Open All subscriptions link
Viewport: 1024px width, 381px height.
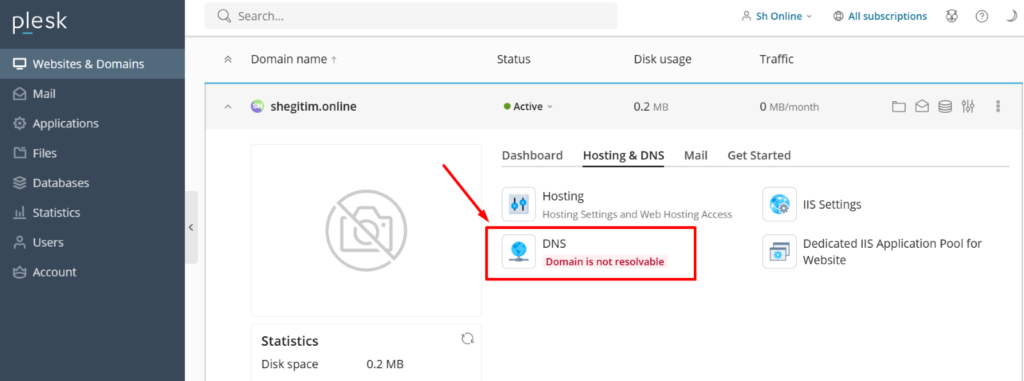[x=880, y=16]
